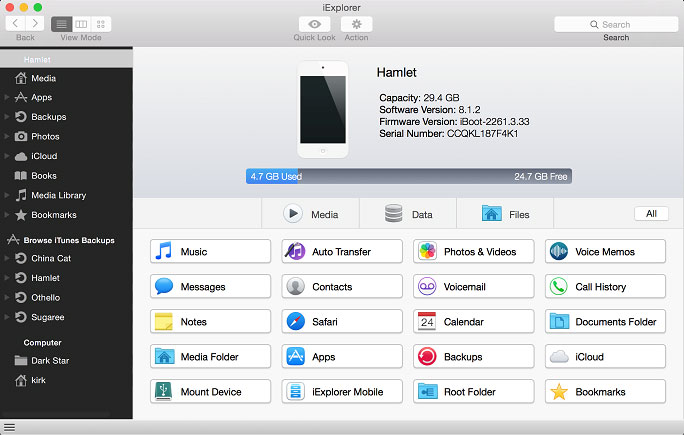
Task: Open Media Folder button
Action: click(210, 356)
